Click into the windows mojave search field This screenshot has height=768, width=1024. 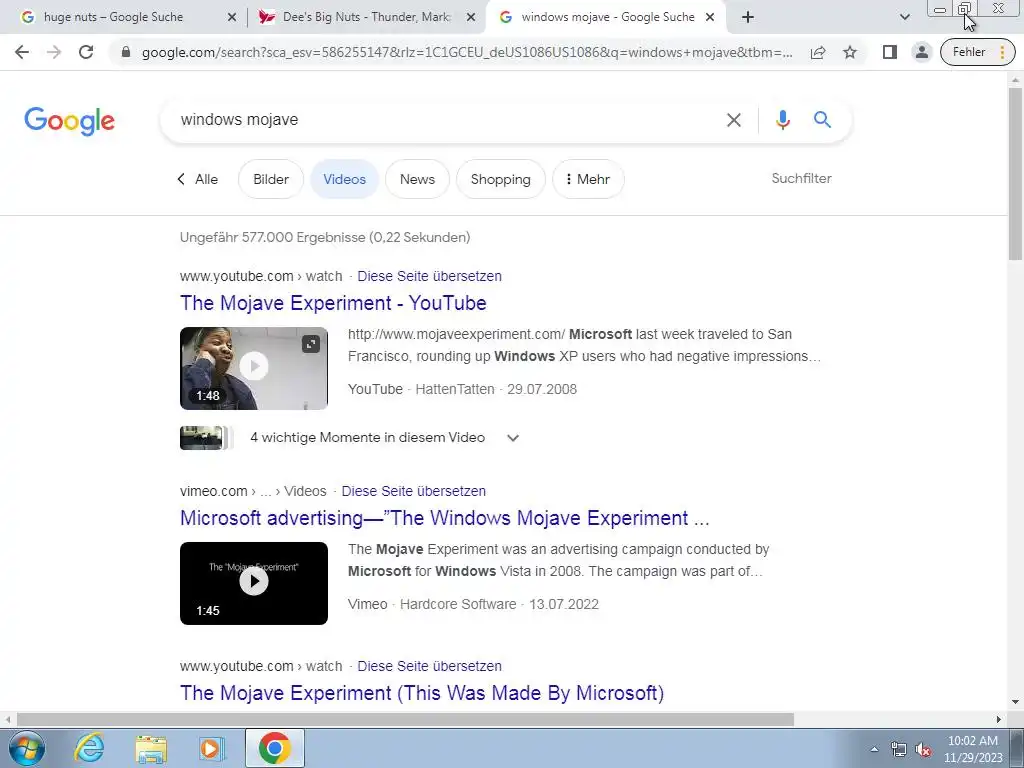(444, 120)
